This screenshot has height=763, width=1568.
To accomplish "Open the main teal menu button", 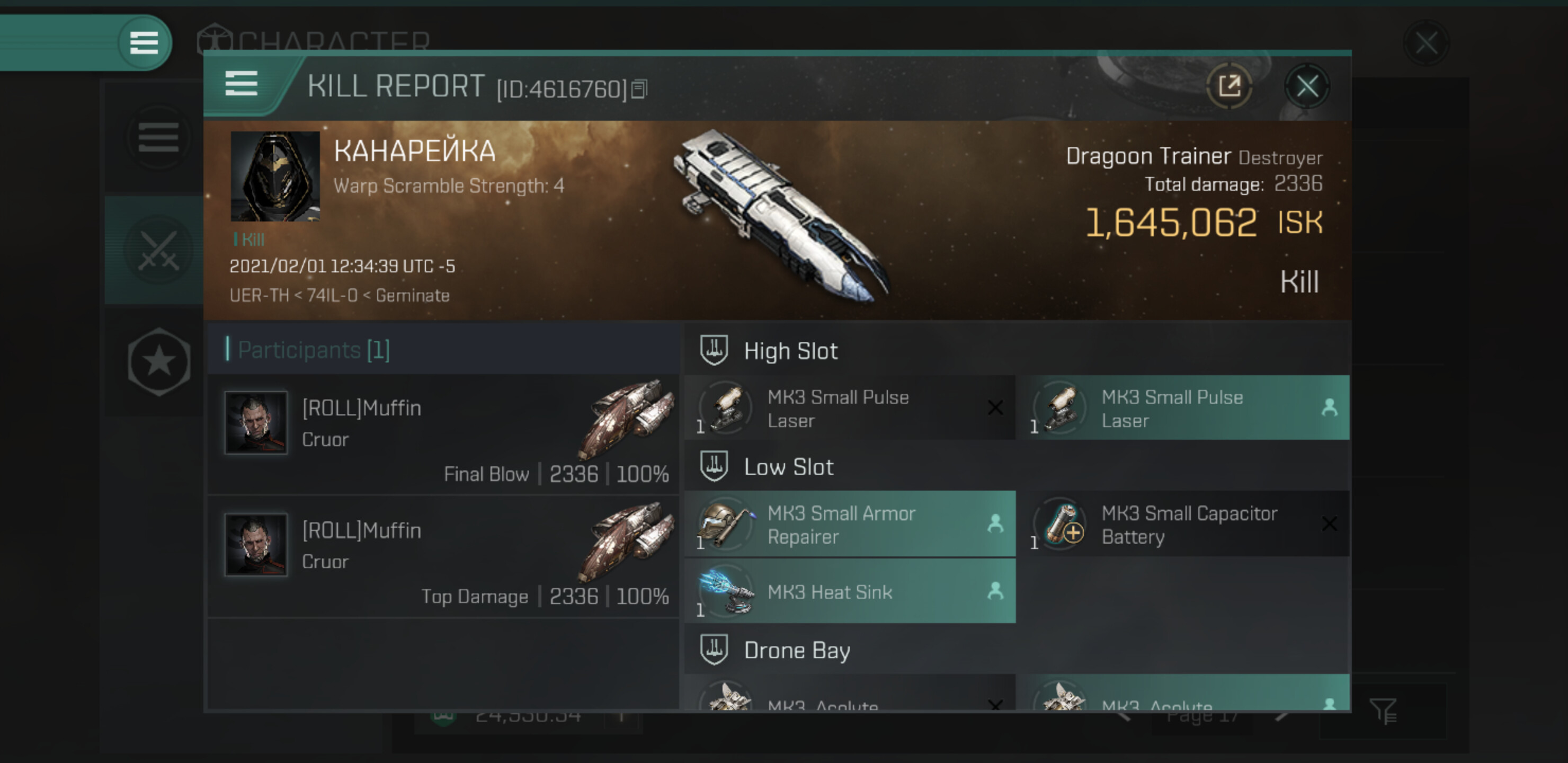I will point(144,42).
